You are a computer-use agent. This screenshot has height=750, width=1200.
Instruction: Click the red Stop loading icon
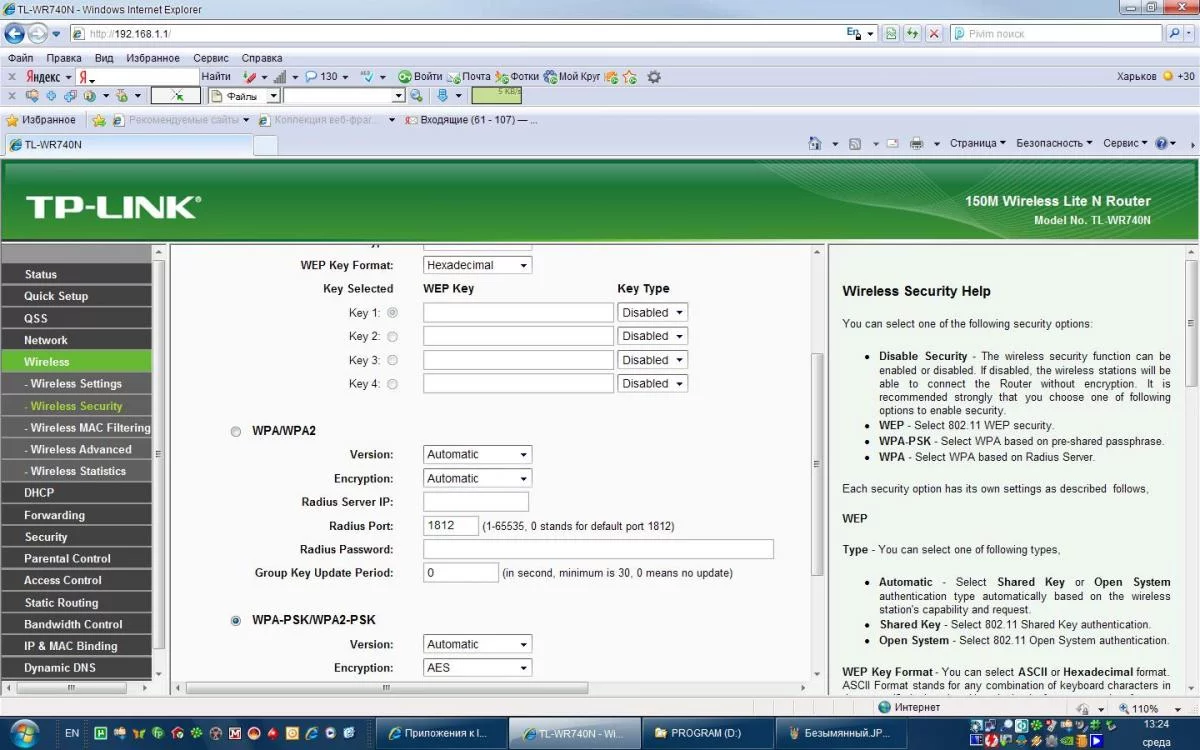pos(934,33)
